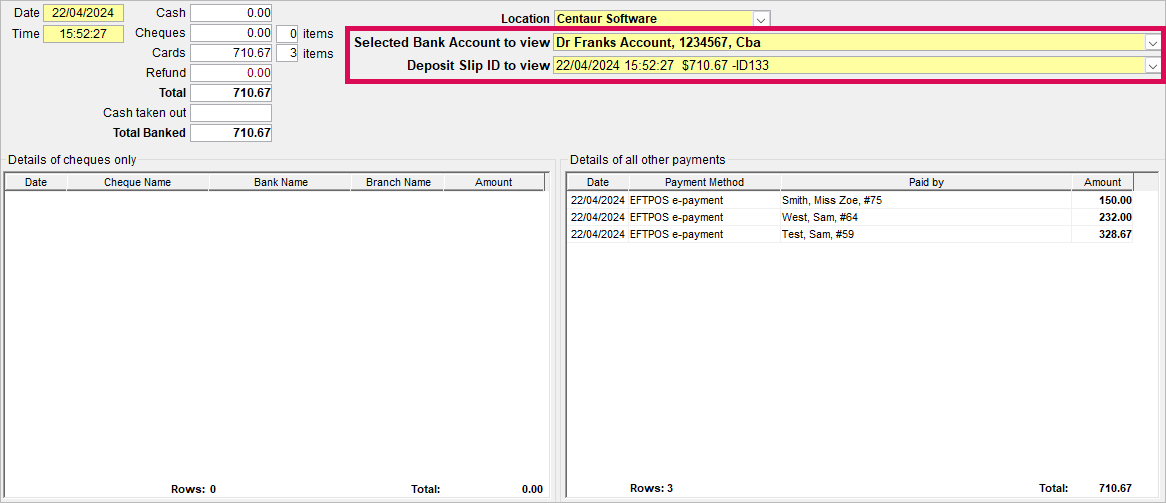
Task: Click the Payment Method column header
Action: point(705,182)
